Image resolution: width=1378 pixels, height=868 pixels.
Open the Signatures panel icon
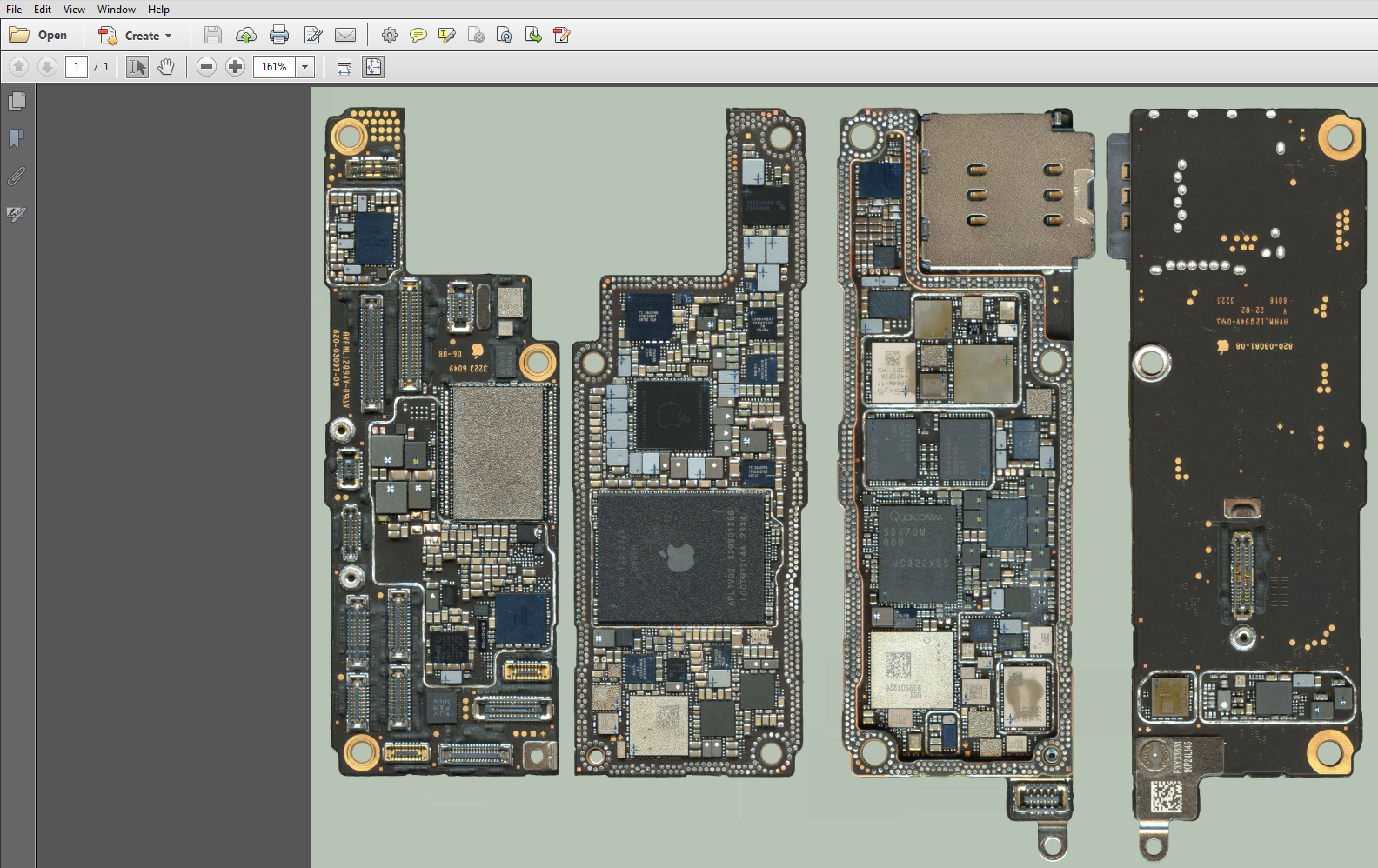17,214
